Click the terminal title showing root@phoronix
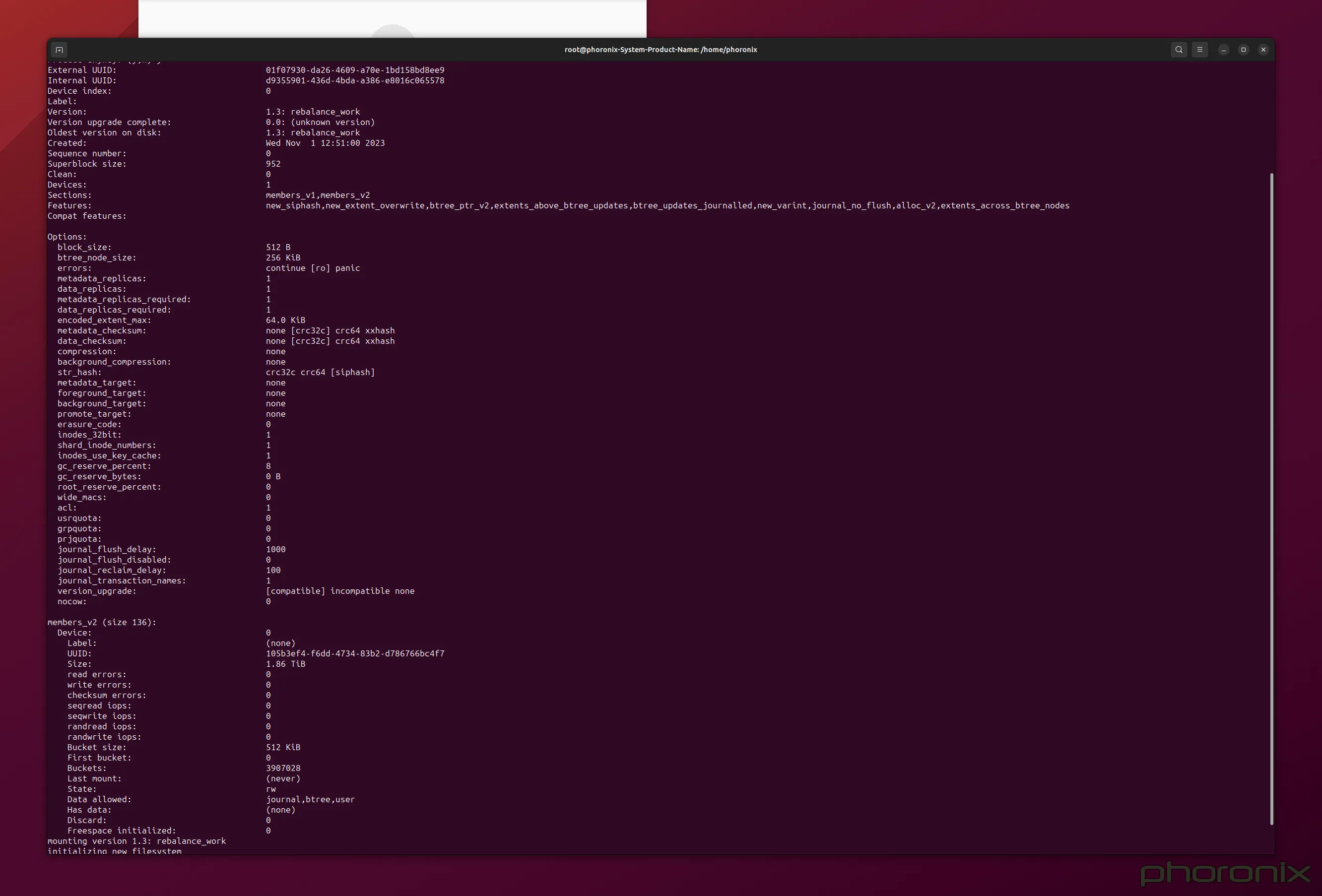 click(660, 50)
